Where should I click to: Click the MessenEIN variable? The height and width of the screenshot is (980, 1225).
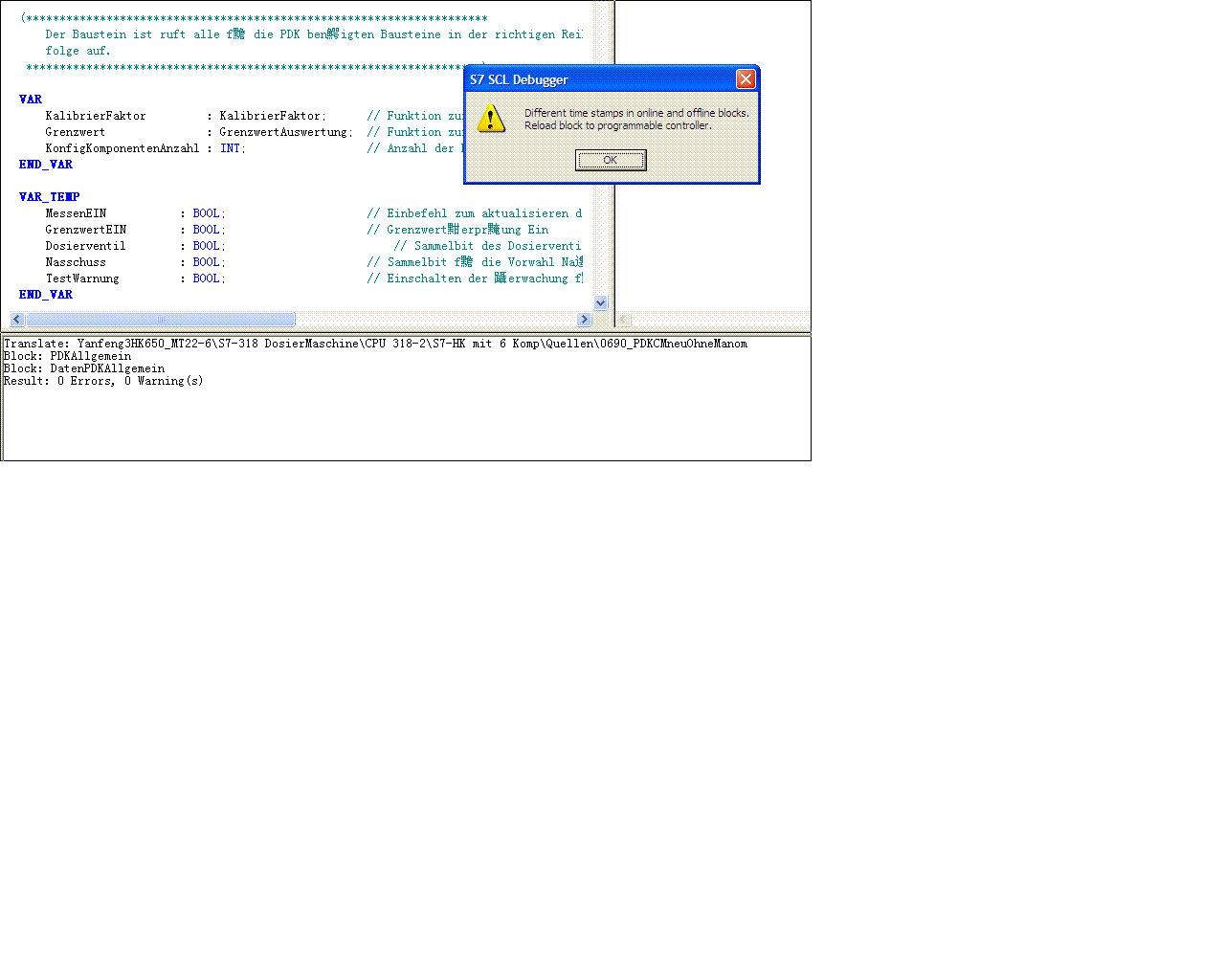click(76, 213)
